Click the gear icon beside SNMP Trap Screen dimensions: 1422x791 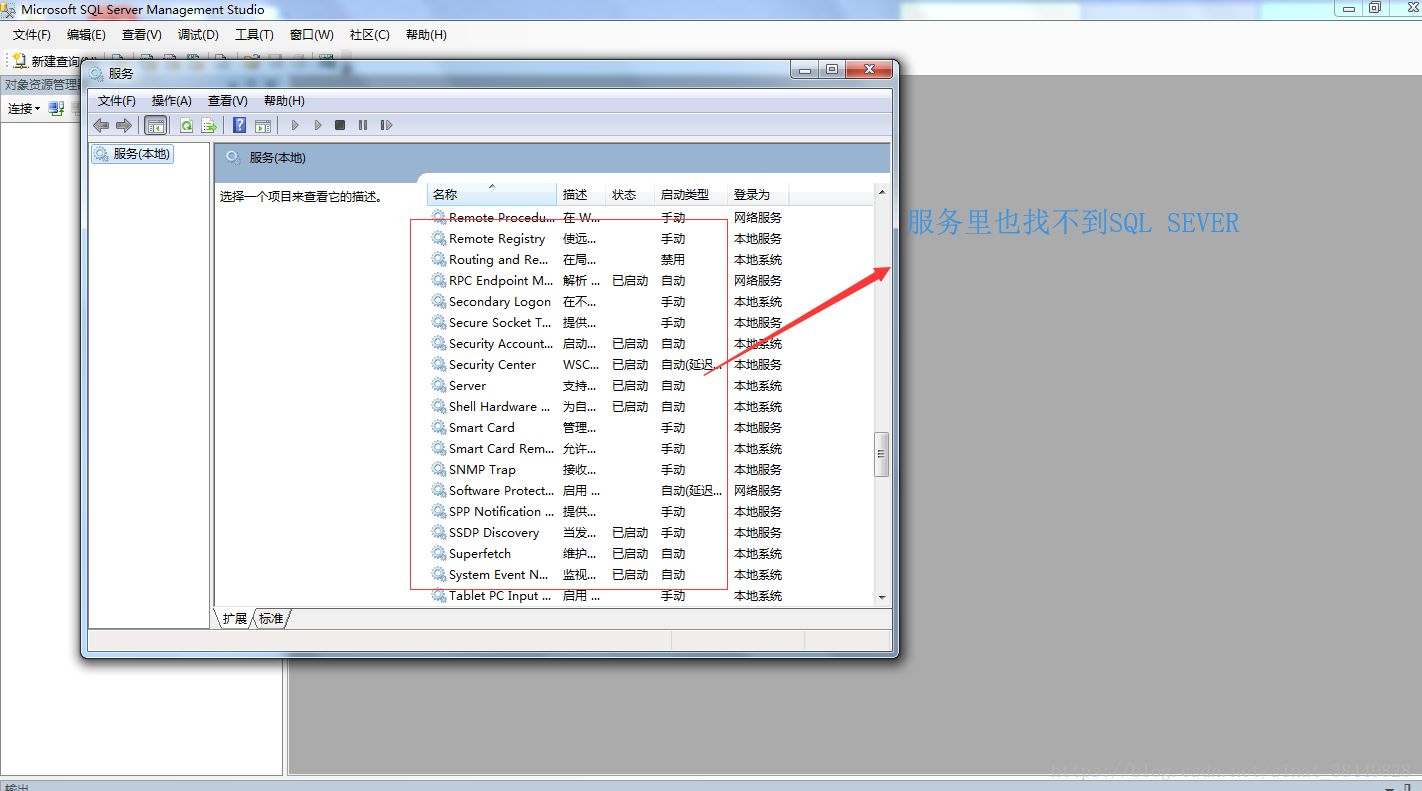[438, 469]
